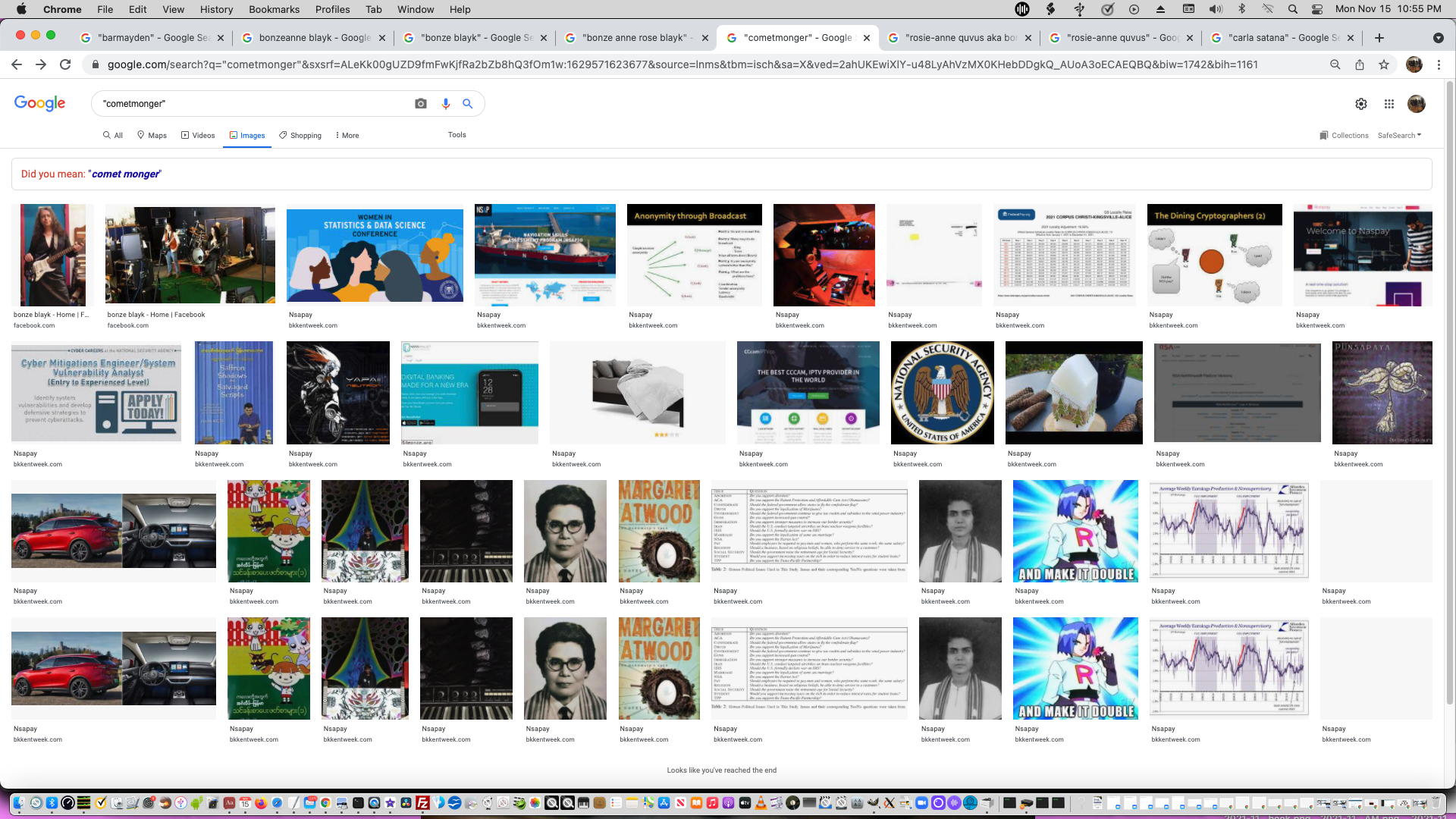
Task: Open the Chrome three-dot menu
Action: 1439,64
